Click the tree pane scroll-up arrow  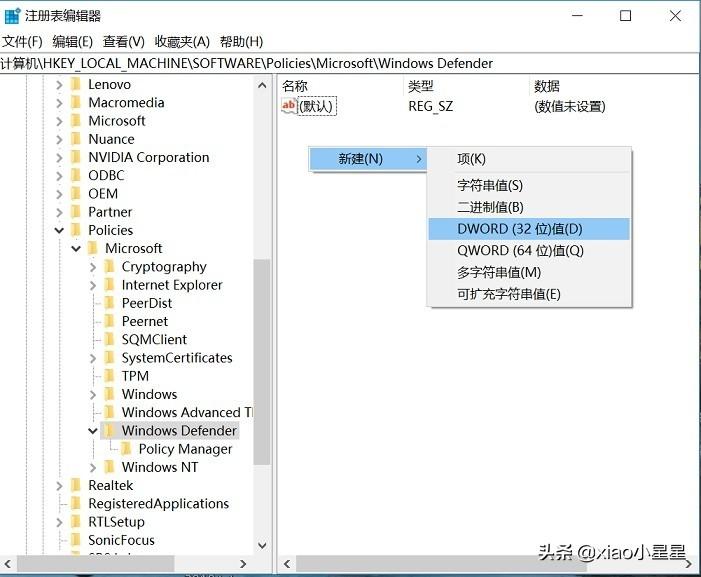pos(262,85)
